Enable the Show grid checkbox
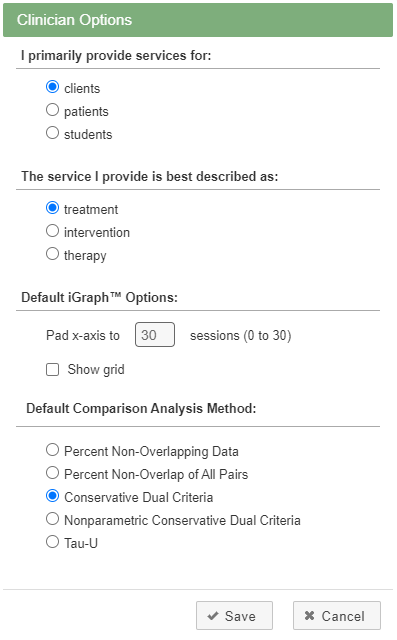The height and width of the screenshot is (640, 397). [52, 370]
